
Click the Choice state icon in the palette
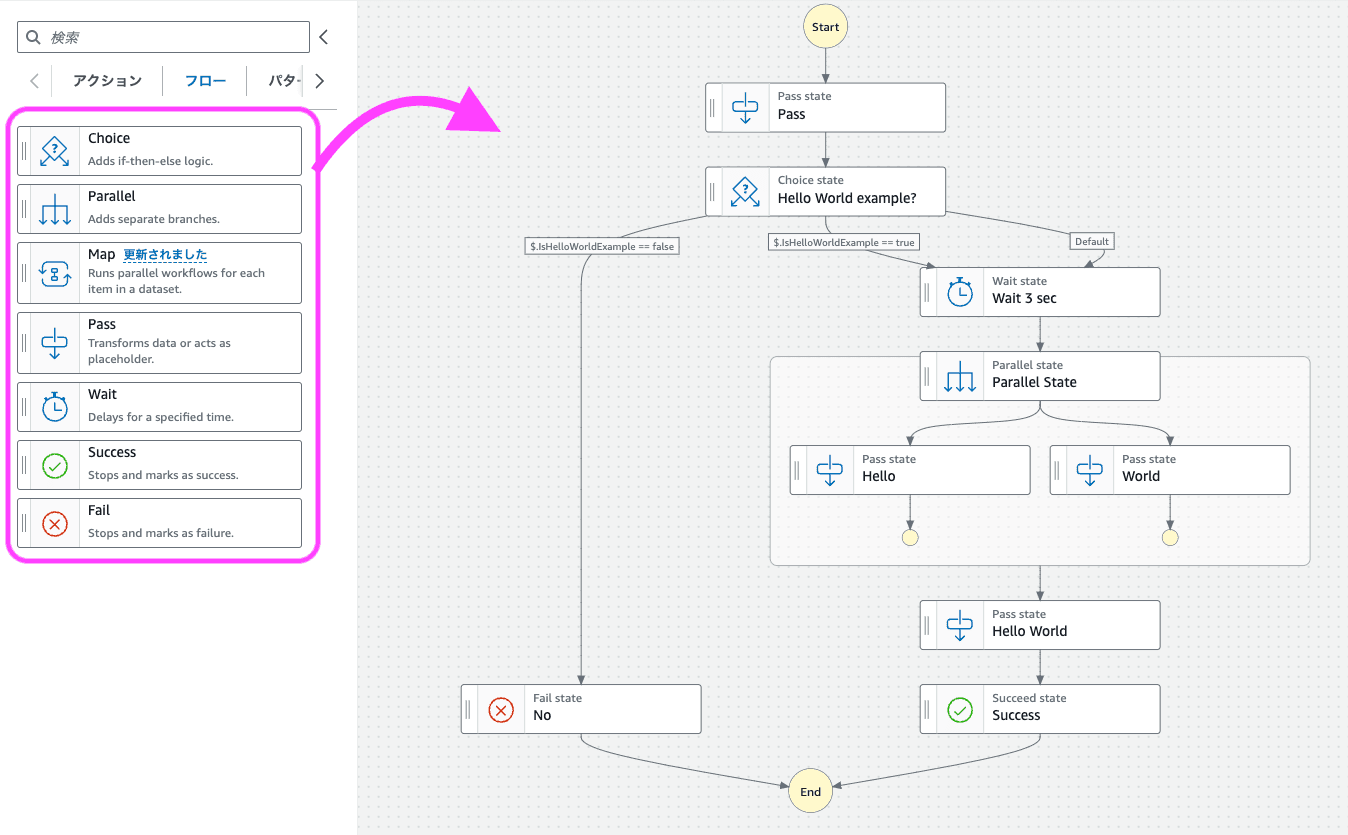pyautogui.click(x=54, y=151)
